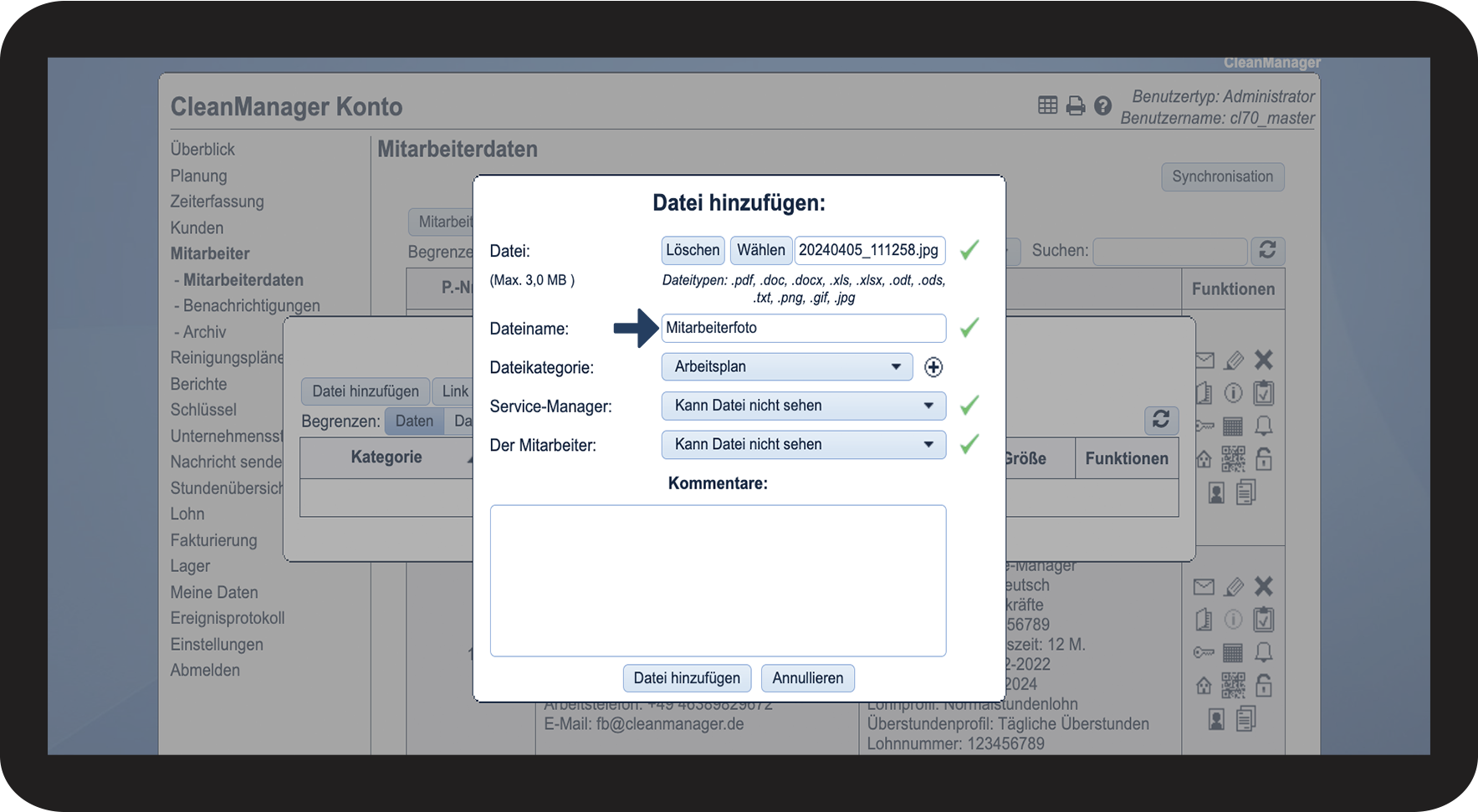Open the Archiv submenu item
This screenshot has width=1478, height=812.
[x=205, y=332]
